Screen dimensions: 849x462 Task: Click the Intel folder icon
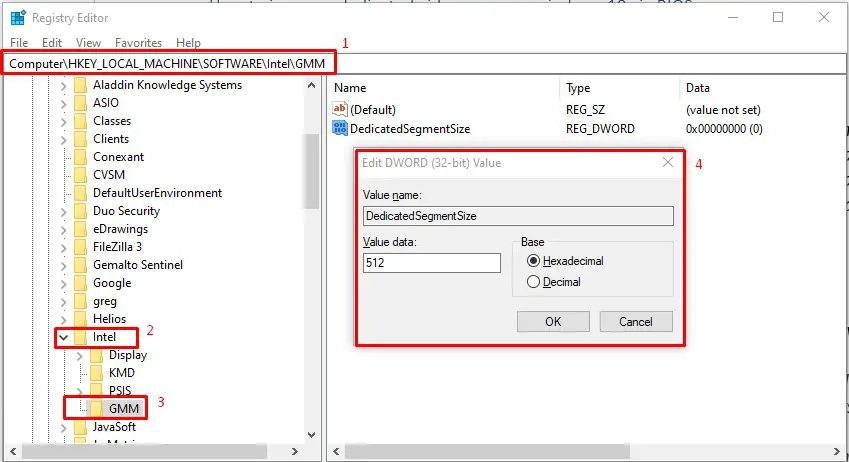point(80,337)
